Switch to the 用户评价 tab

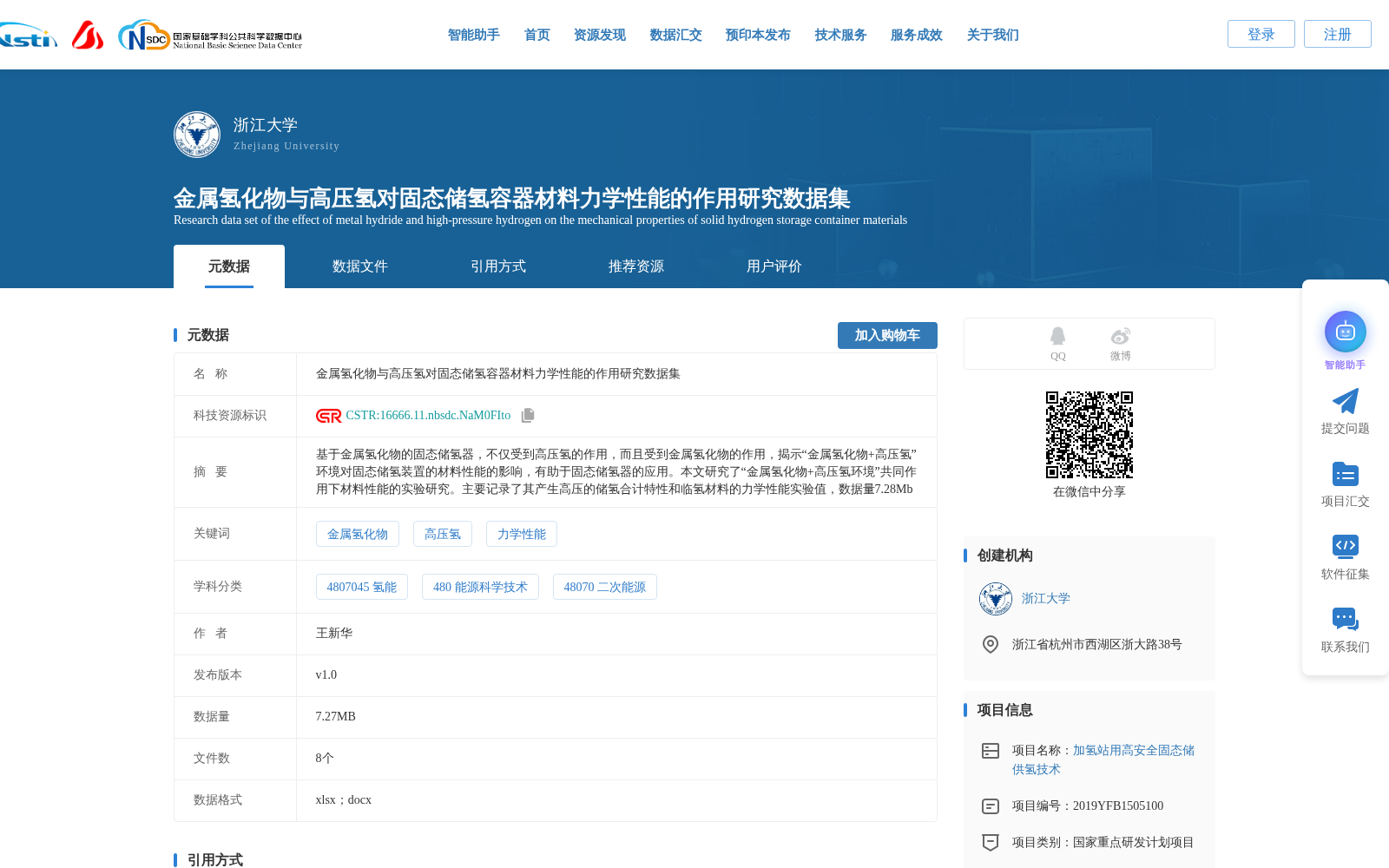pos(774,266)
